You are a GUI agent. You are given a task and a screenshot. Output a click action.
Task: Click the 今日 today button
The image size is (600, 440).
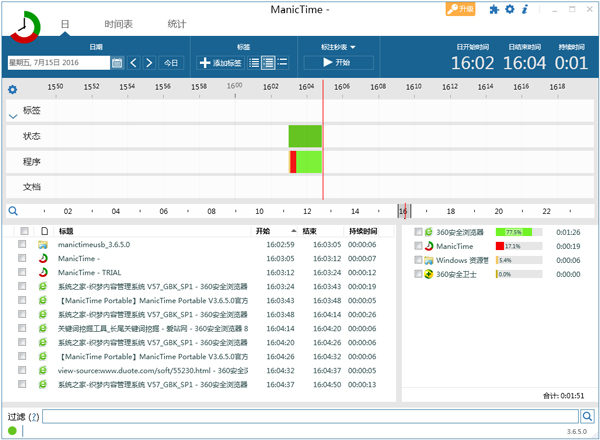(171, 63)
